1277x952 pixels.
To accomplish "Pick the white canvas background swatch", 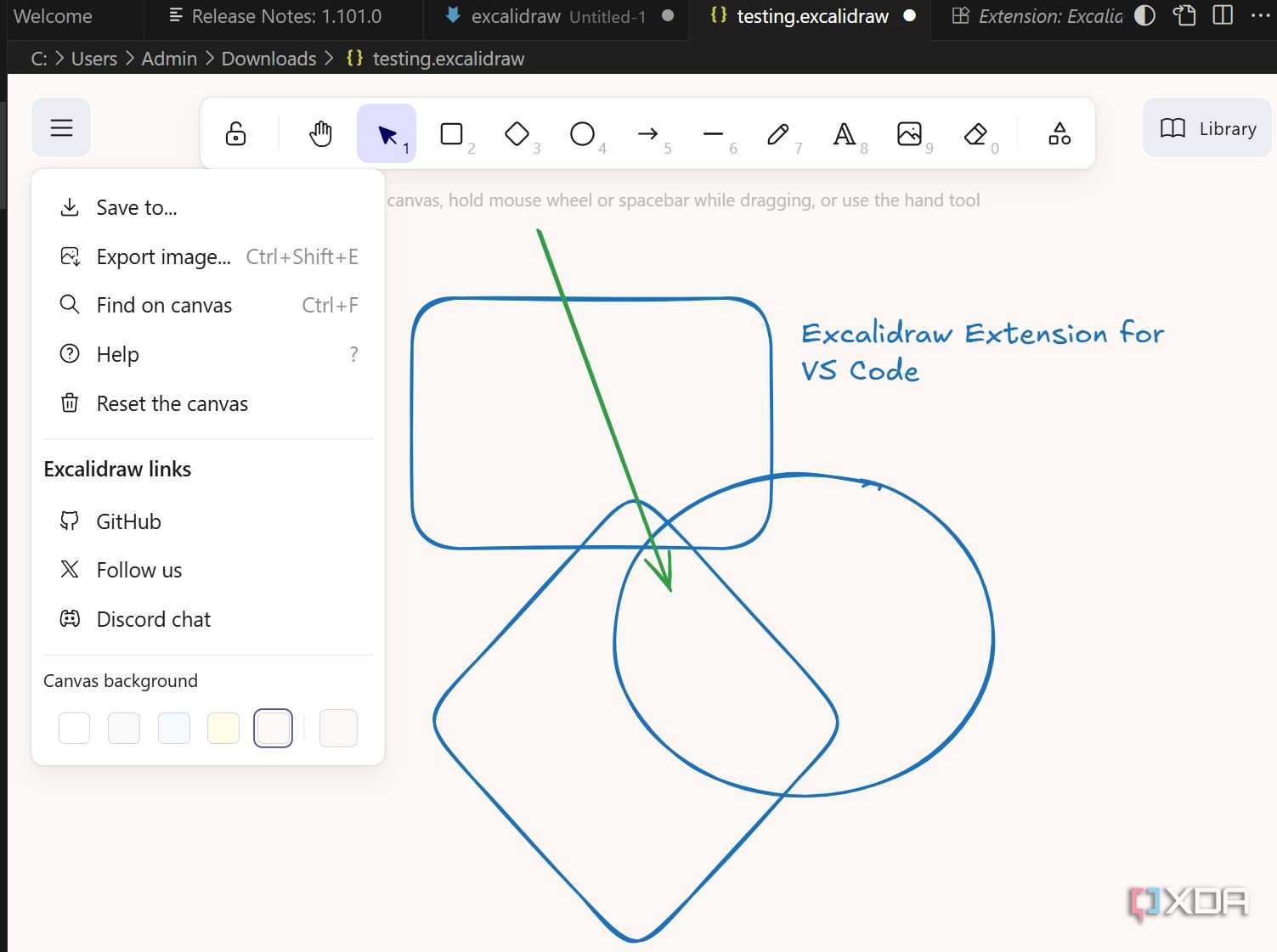I will pyautogui.click(x=74, y=728).
